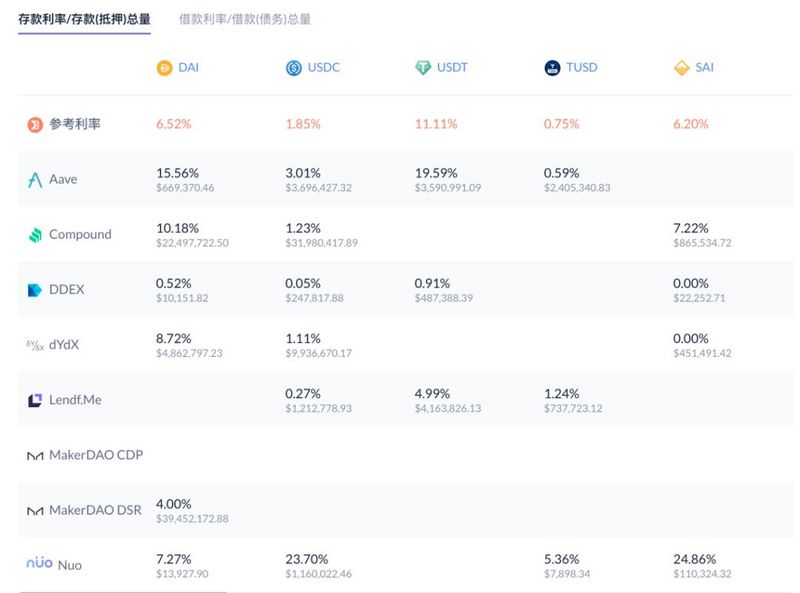
Task: Click the Aave logo icon
Action: [35, 180]
